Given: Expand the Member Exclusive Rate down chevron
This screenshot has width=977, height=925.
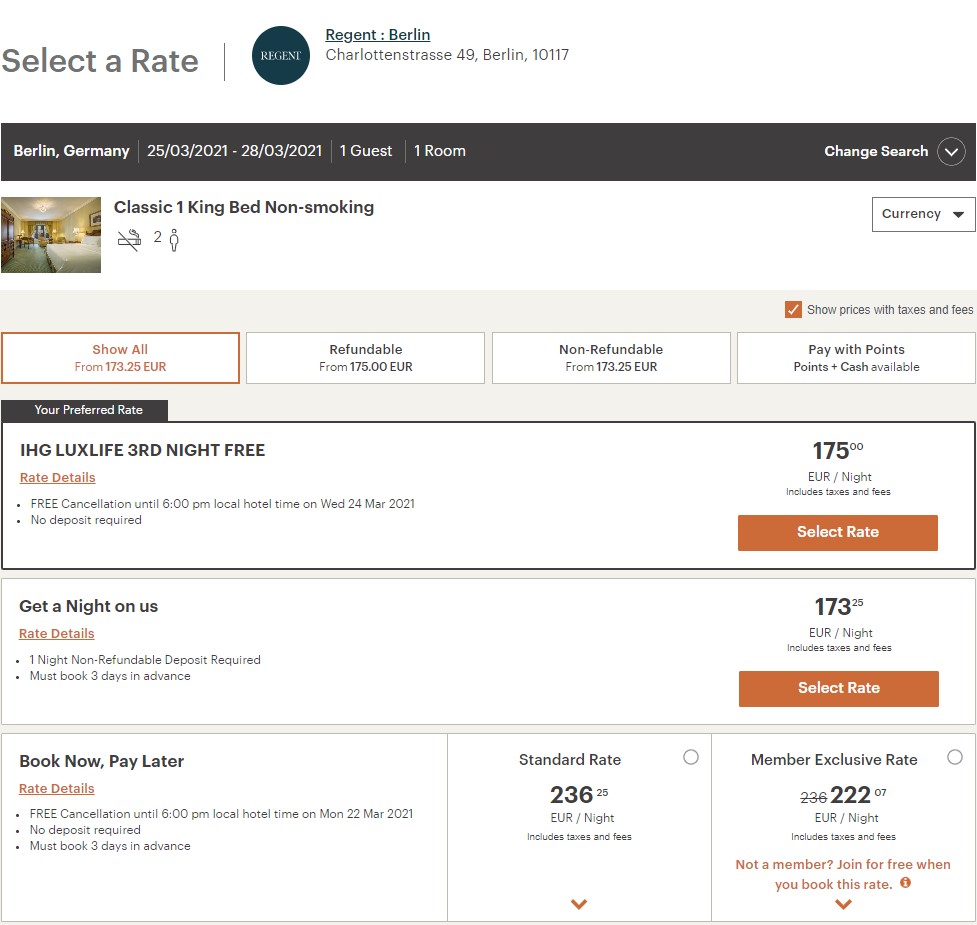Looking at the screenshot, I should pyautogui.click(x=843, y=904).
